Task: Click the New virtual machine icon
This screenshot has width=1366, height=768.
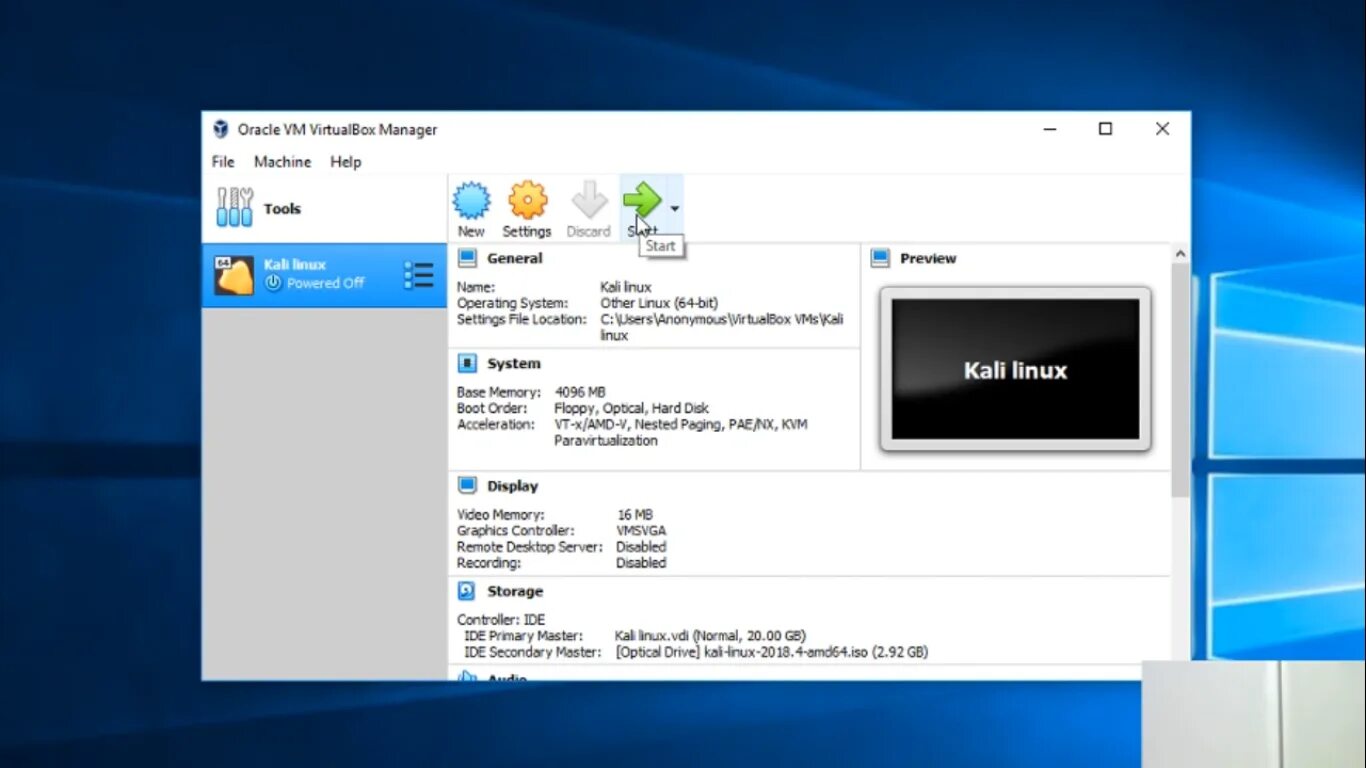Action: click(471, 200)
